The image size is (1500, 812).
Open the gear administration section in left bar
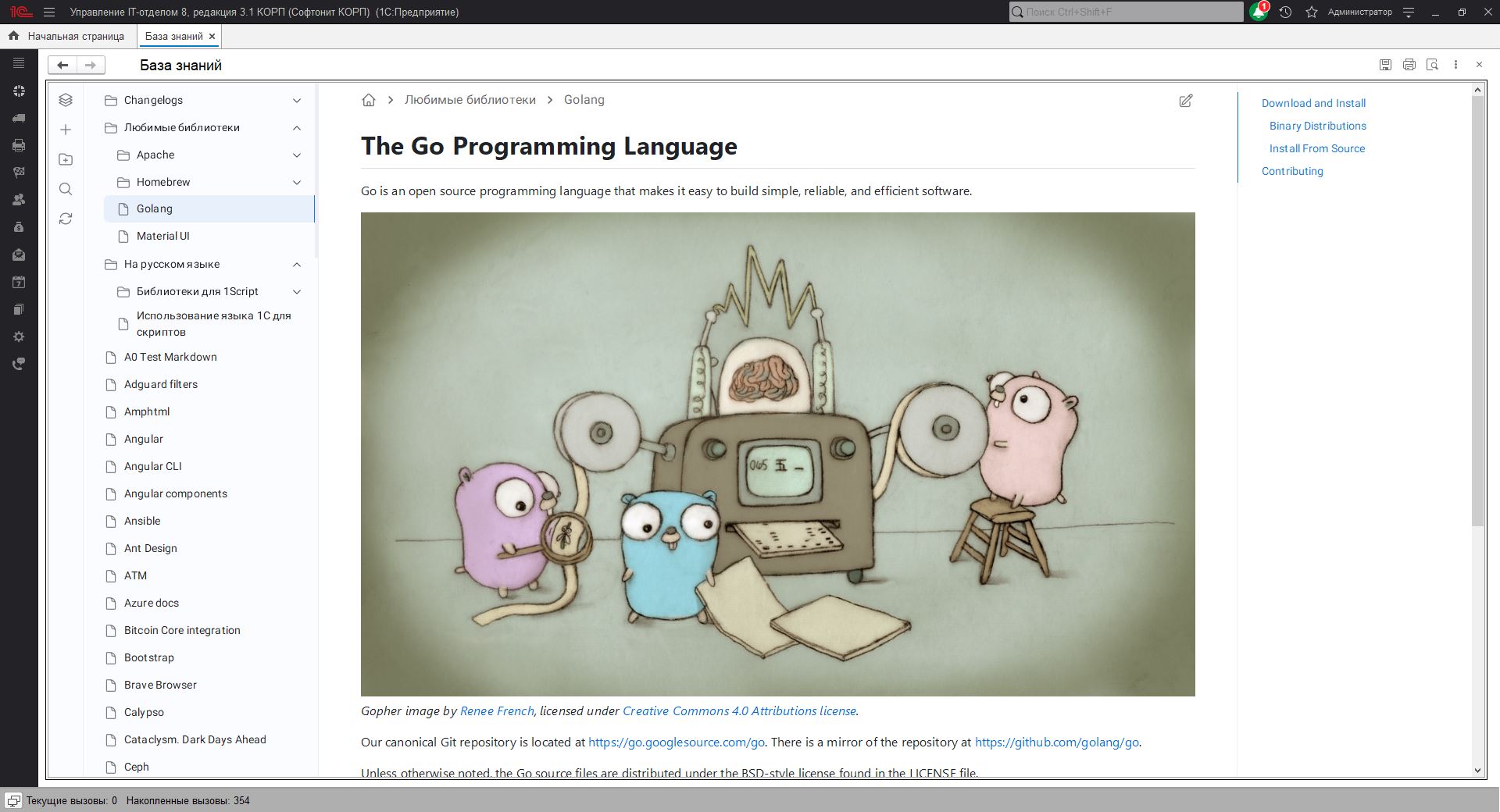coord(19,337)
